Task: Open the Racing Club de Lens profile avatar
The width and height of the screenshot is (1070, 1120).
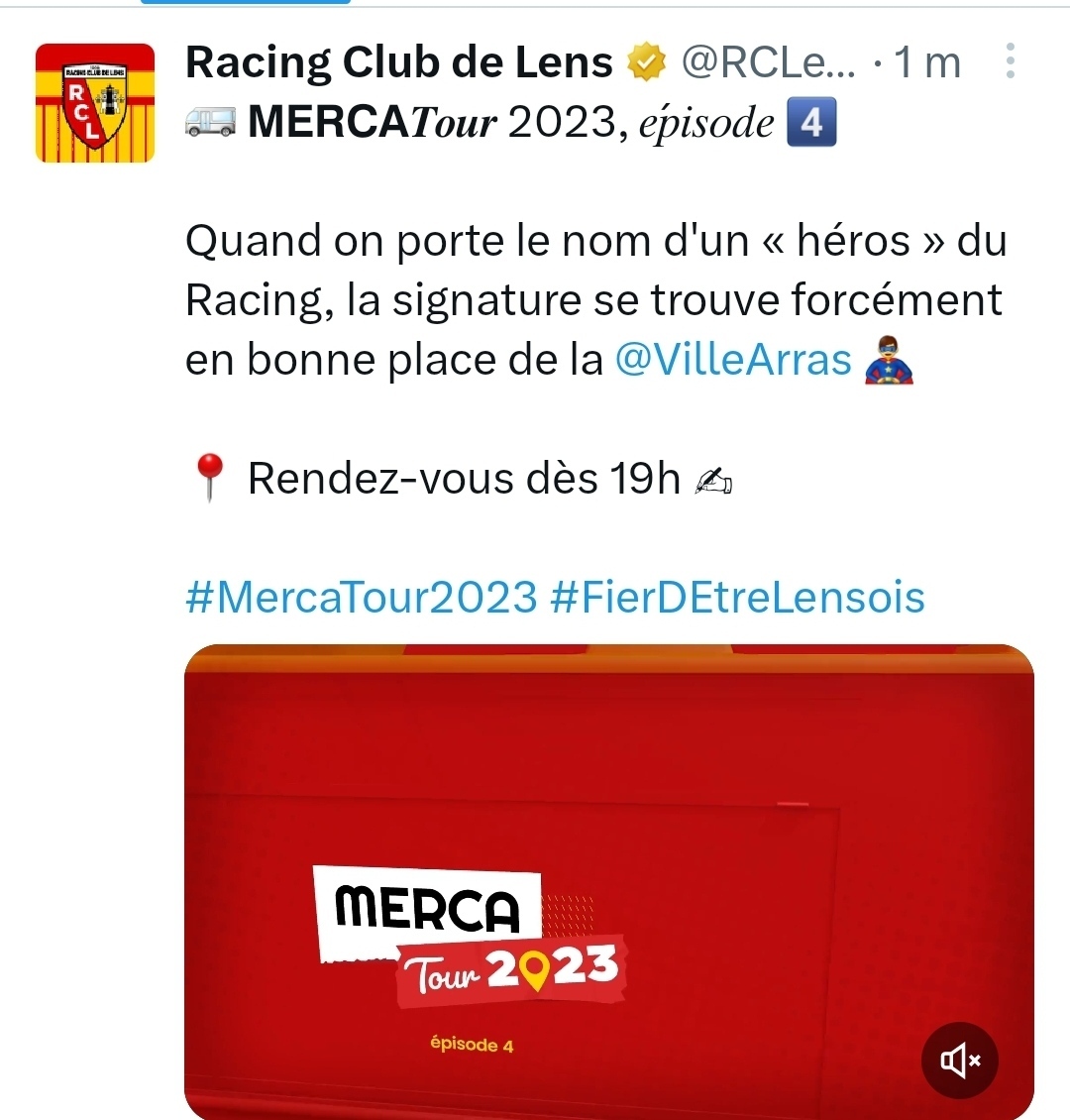Action: (95, 103)
